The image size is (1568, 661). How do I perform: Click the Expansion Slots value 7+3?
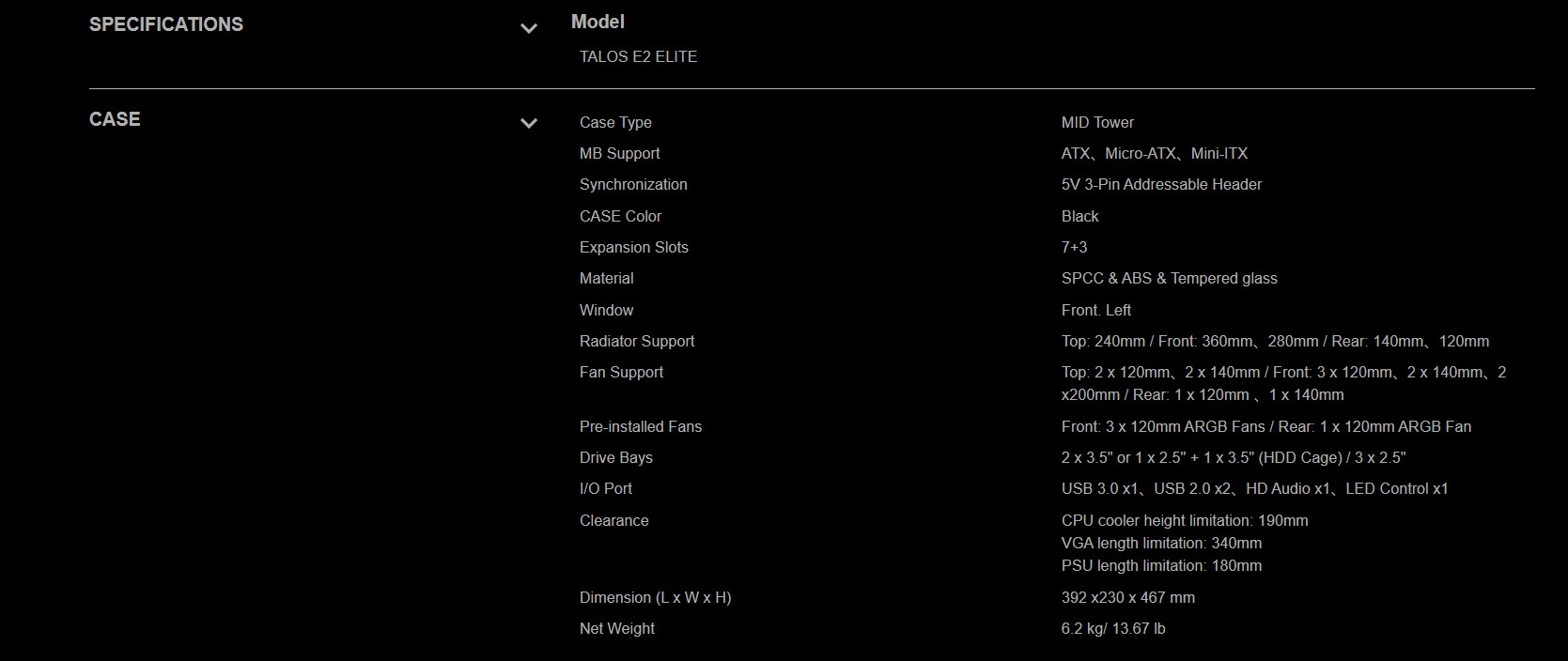coord(1074,247)
